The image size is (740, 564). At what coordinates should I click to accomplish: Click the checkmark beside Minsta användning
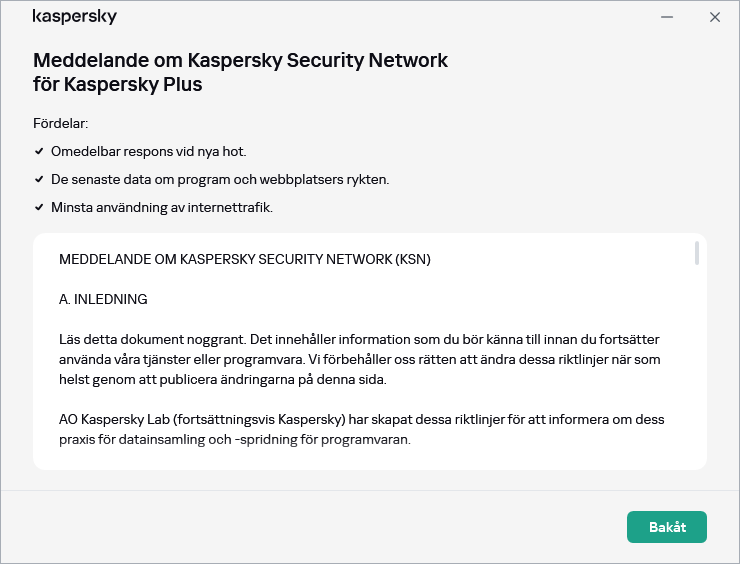click(39, 208)
